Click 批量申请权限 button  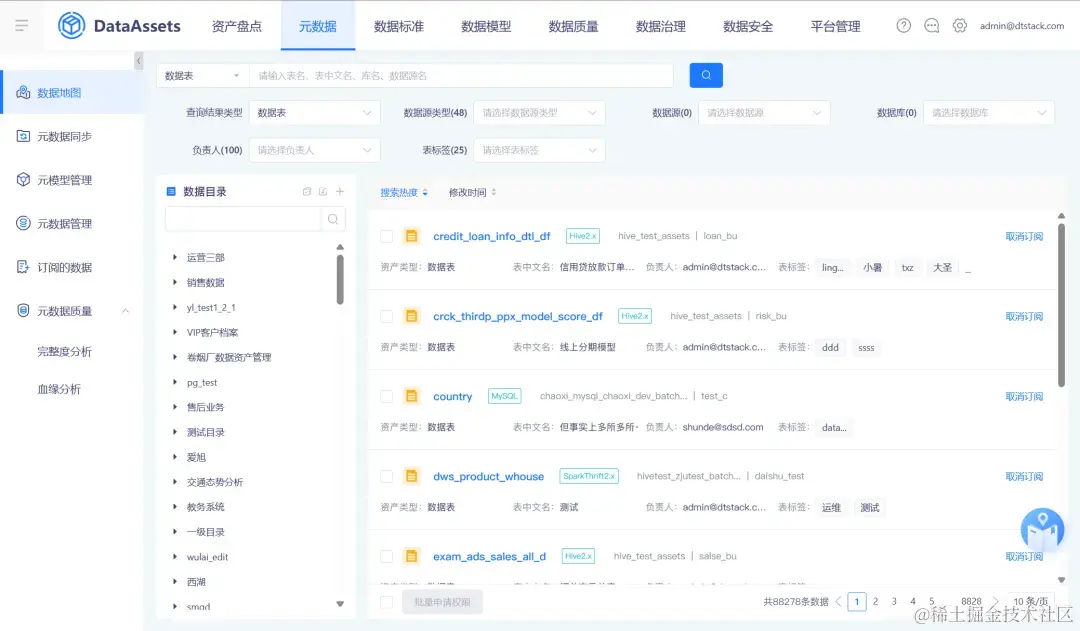click(x=442, y=602)
